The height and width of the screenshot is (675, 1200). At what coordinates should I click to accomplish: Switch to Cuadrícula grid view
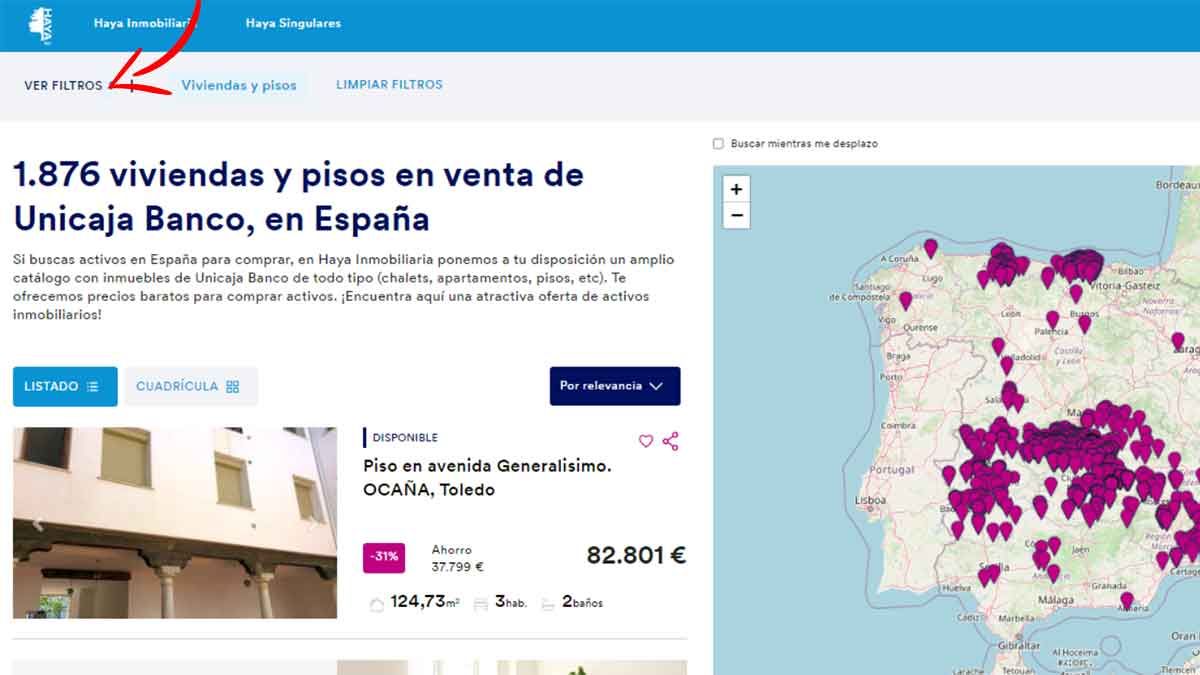[190, 387]
